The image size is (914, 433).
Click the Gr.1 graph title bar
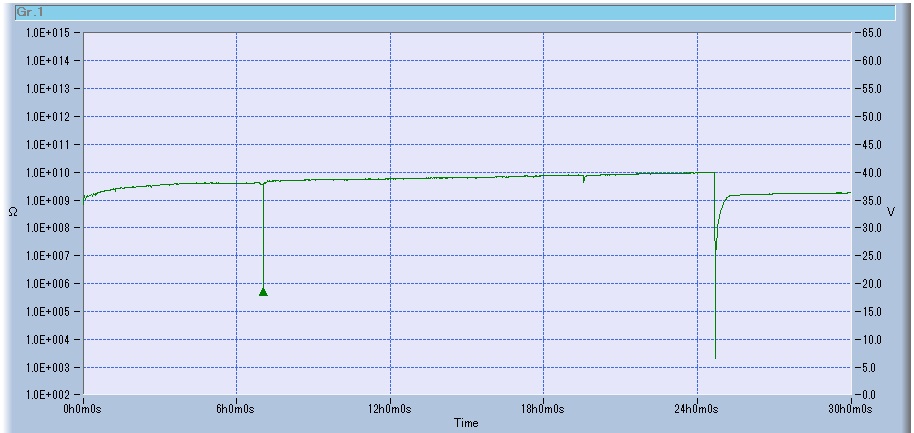click(x=455, y=12)
